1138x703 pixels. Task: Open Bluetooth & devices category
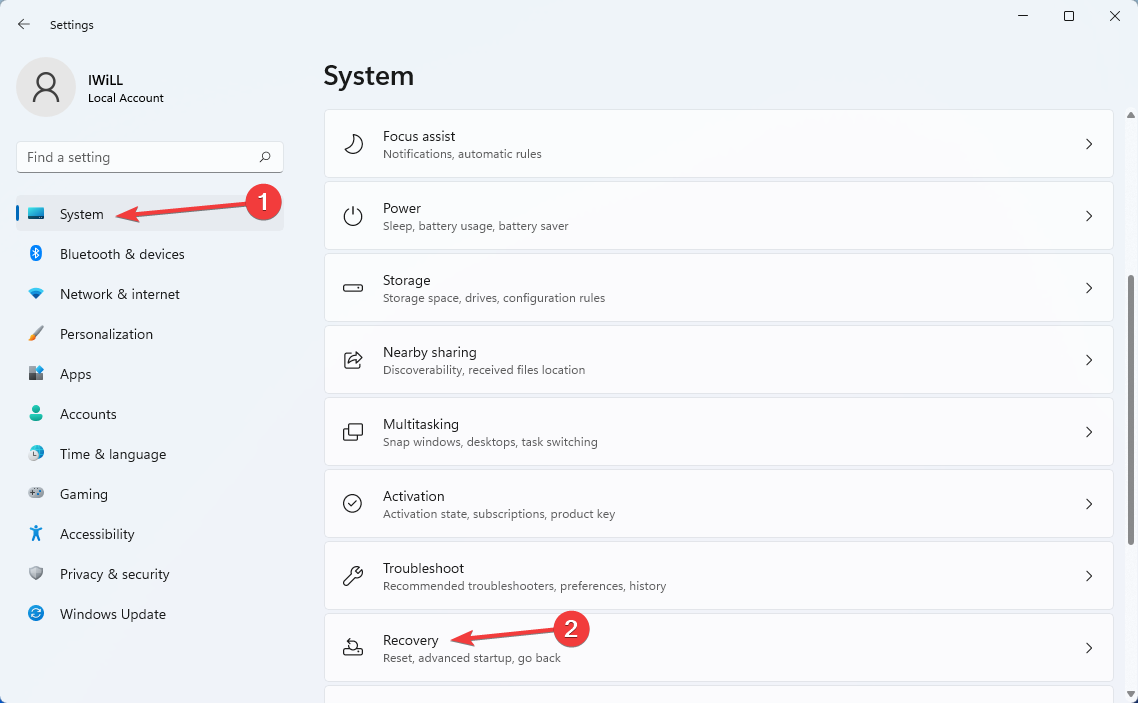click(x=122, y=254)
